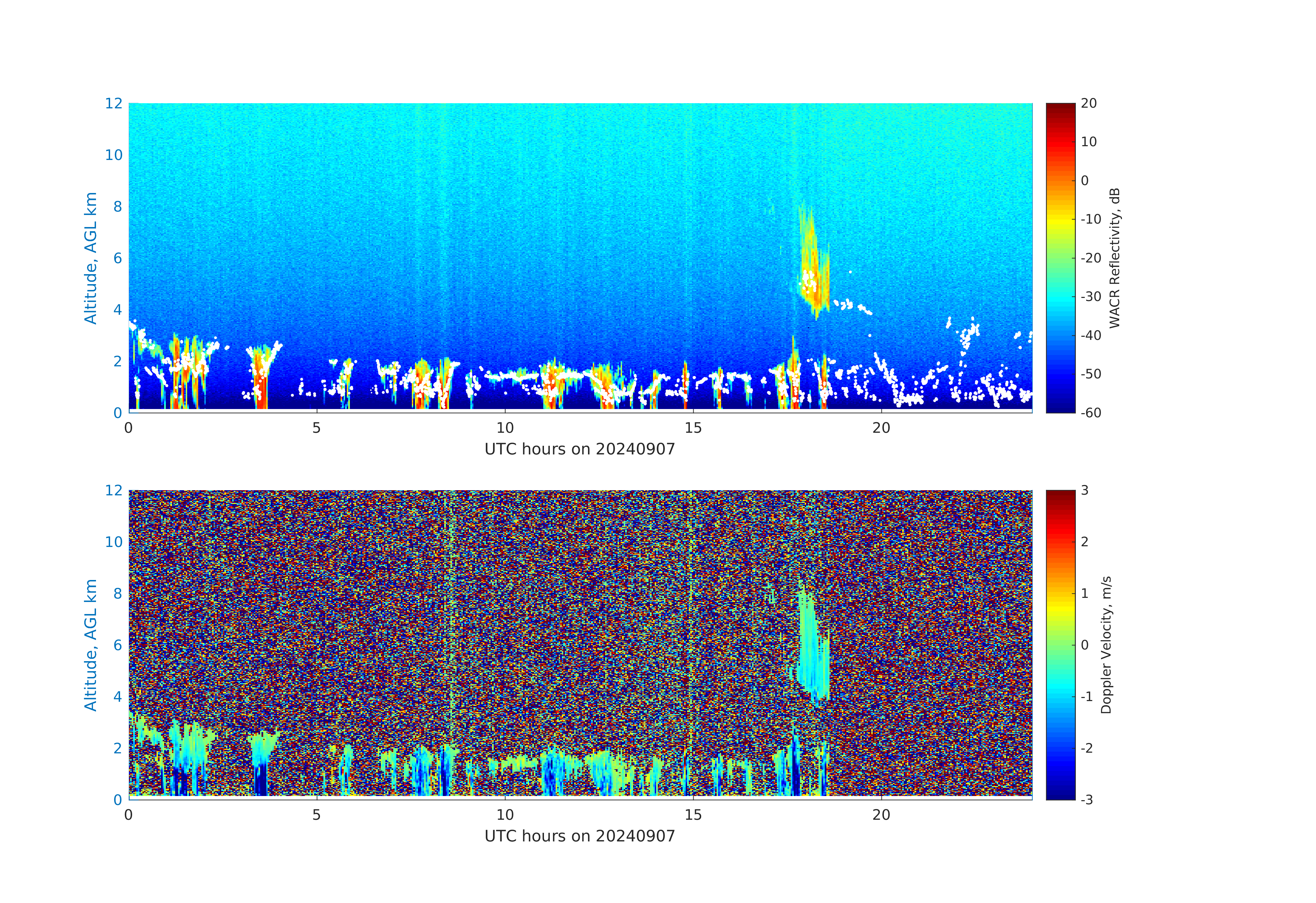Click the bottom plot's x-axis title
This screenshot has width=1316, height=903.
[580, 836]
